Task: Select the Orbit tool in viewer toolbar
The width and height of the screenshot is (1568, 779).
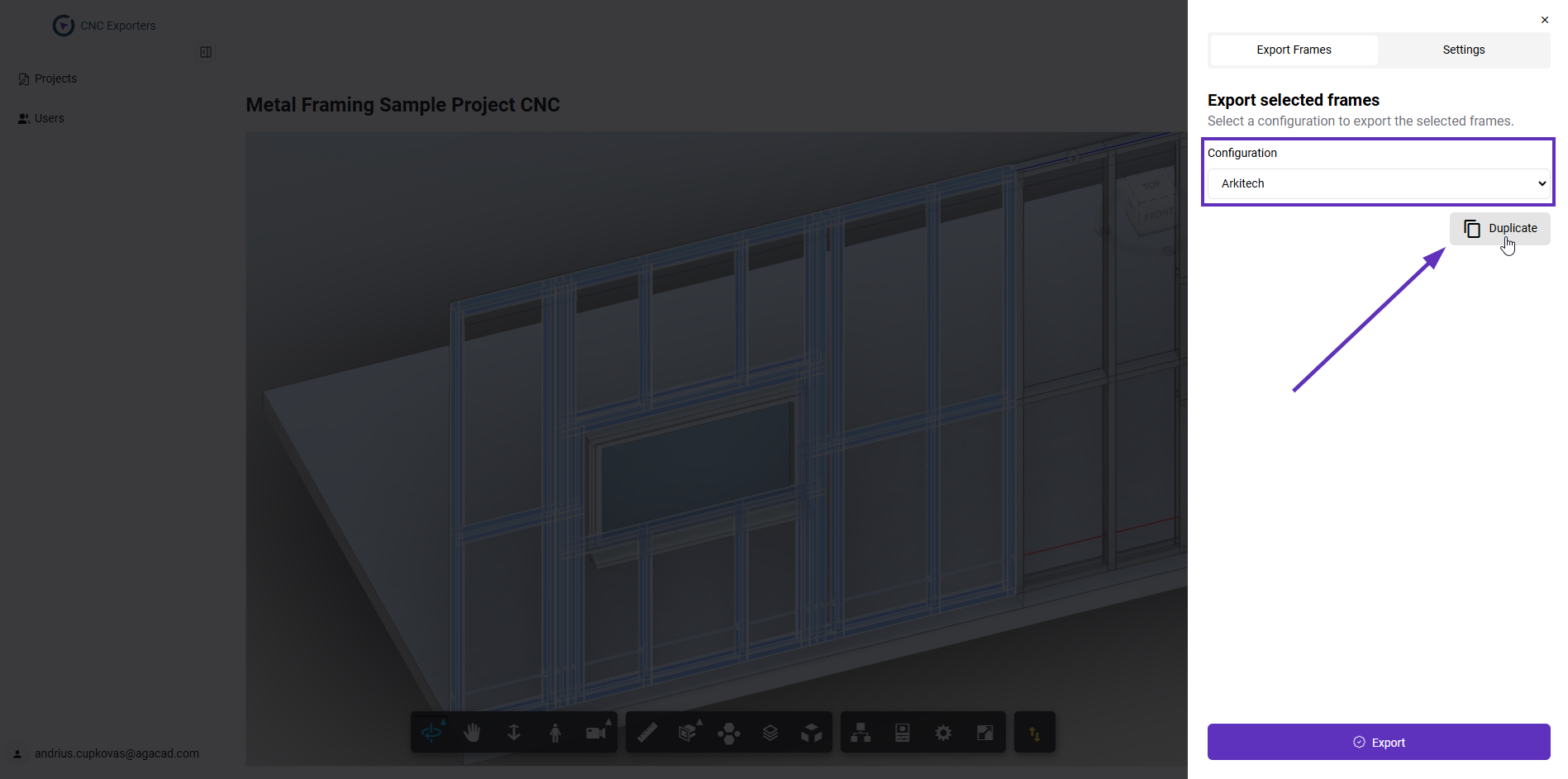Action: [x=431, y=733]
